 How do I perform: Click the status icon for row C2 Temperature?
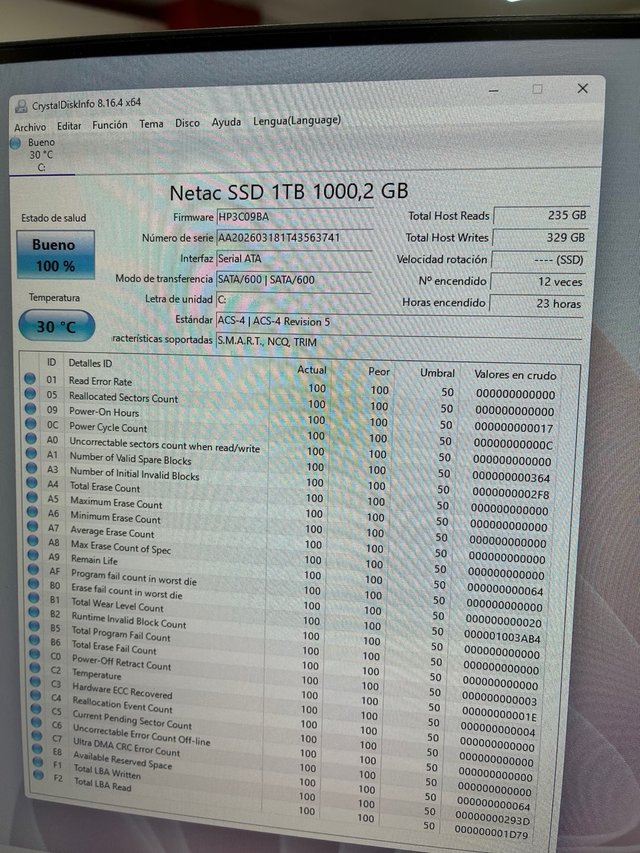pyautogui.click(x=35, y=668)
